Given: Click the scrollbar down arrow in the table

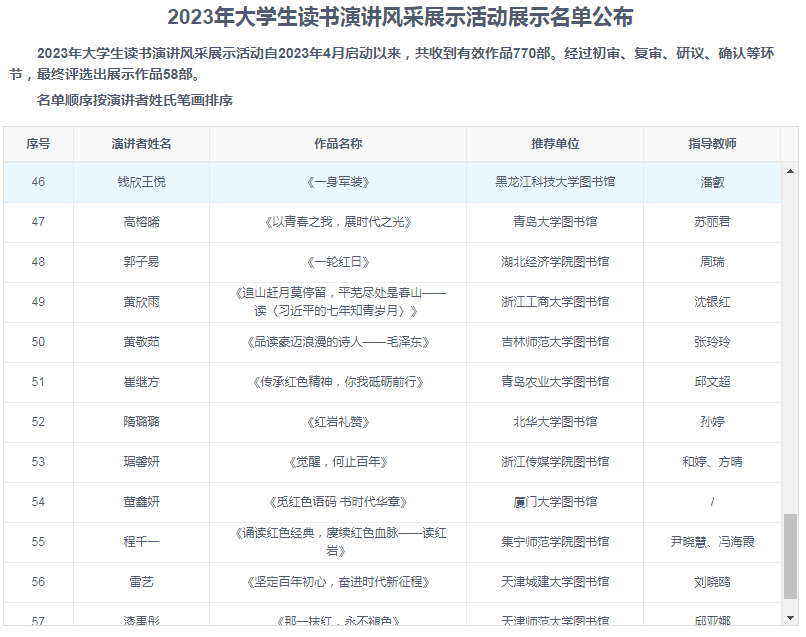Looking at the screenshot, I should (x=790, y=619).
